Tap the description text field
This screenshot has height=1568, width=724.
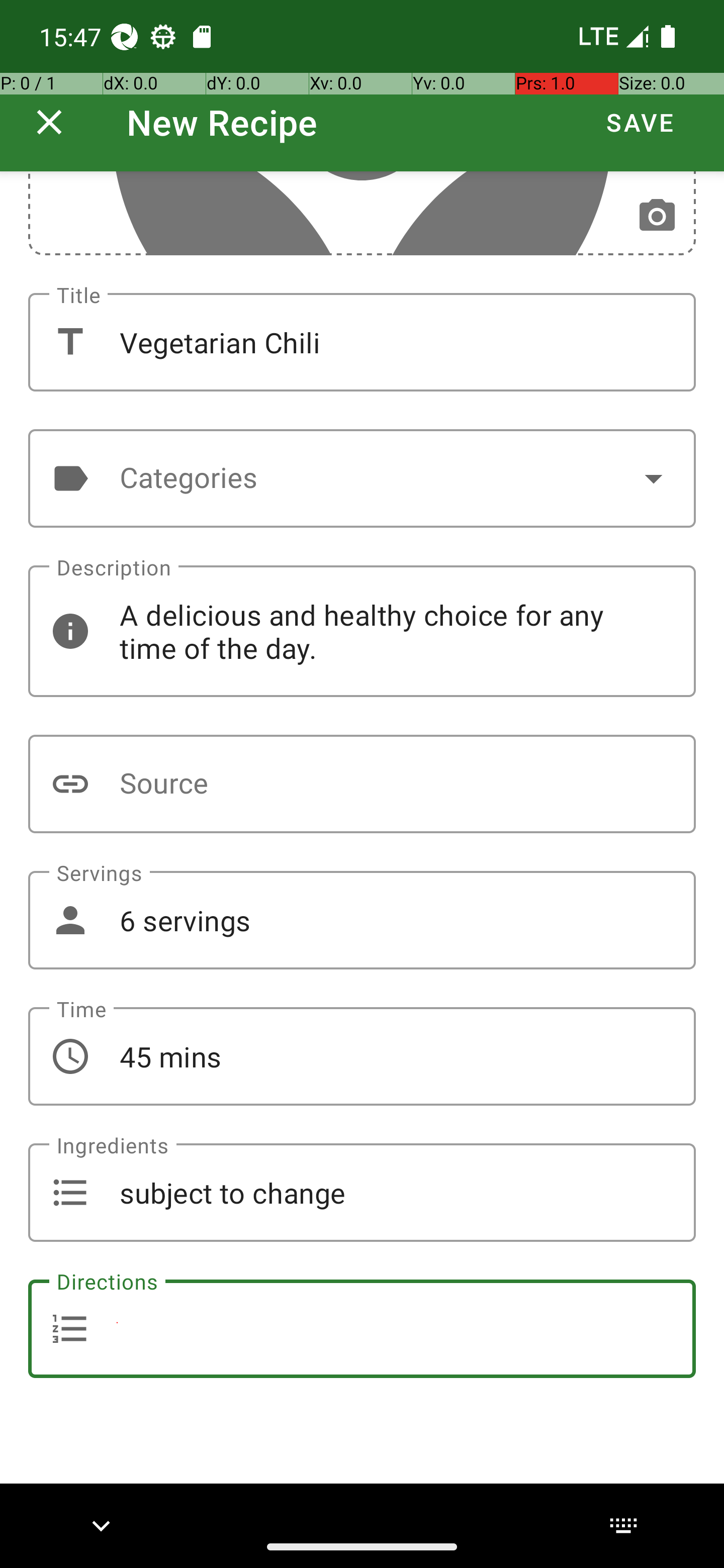pos(361,631)
